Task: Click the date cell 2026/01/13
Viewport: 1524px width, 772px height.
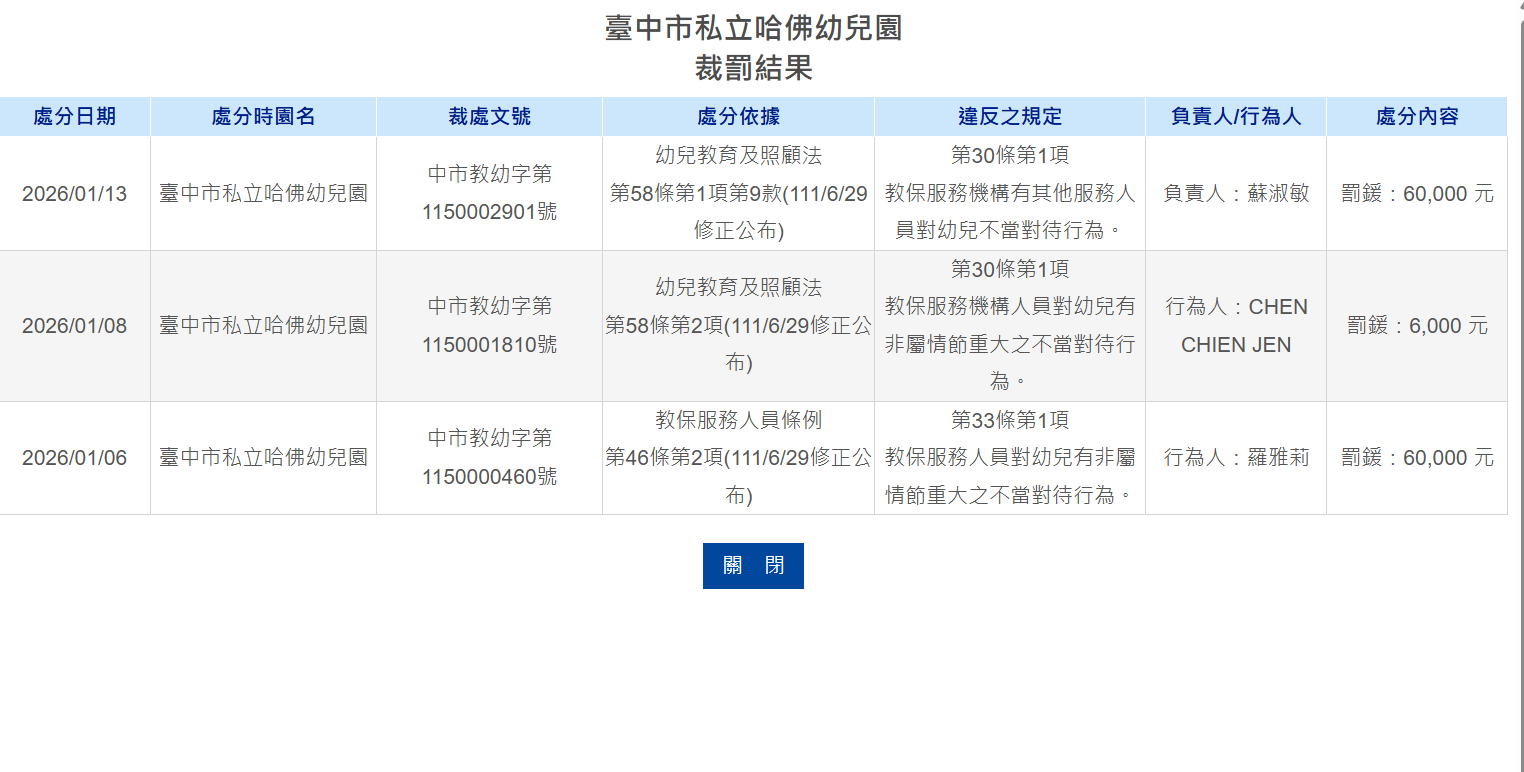Action: 75,194
